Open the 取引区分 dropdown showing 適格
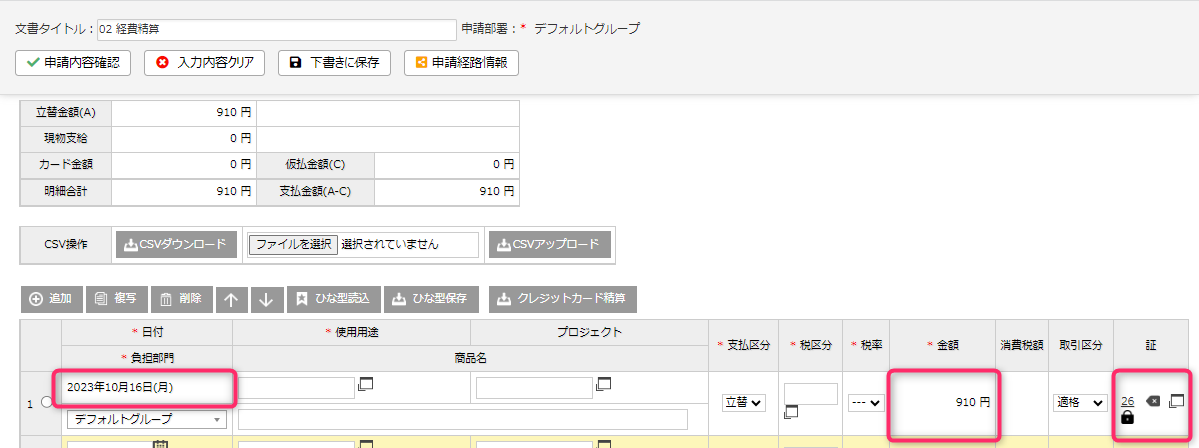The height and width of the screenshot is (448, 1199). (x=1081, y=402)
